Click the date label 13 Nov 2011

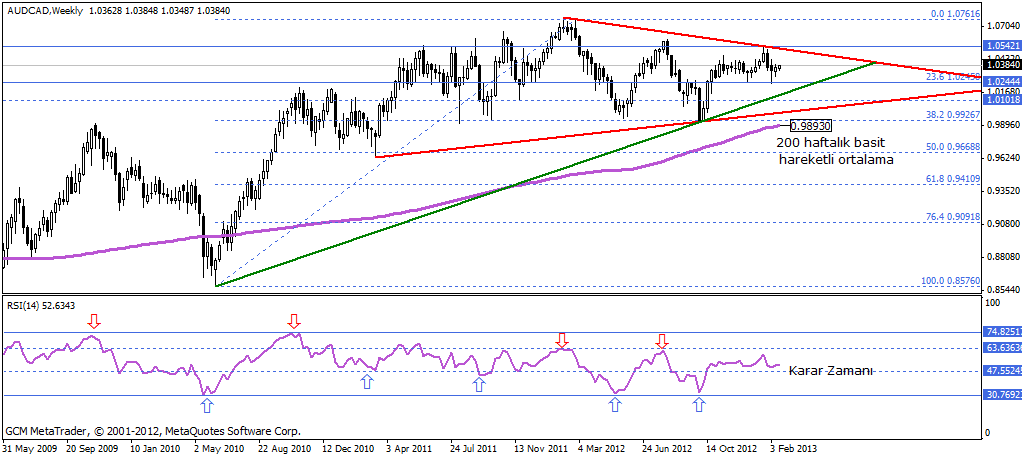click(540, 449)
